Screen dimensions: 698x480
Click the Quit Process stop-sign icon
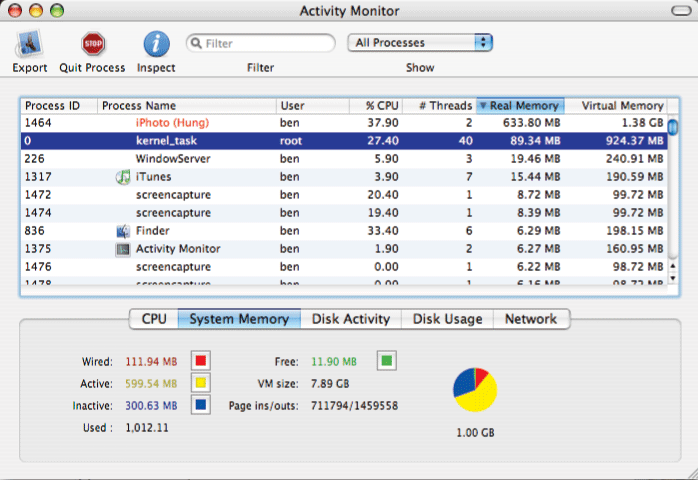pyautogui.click(x=93, y=44)
